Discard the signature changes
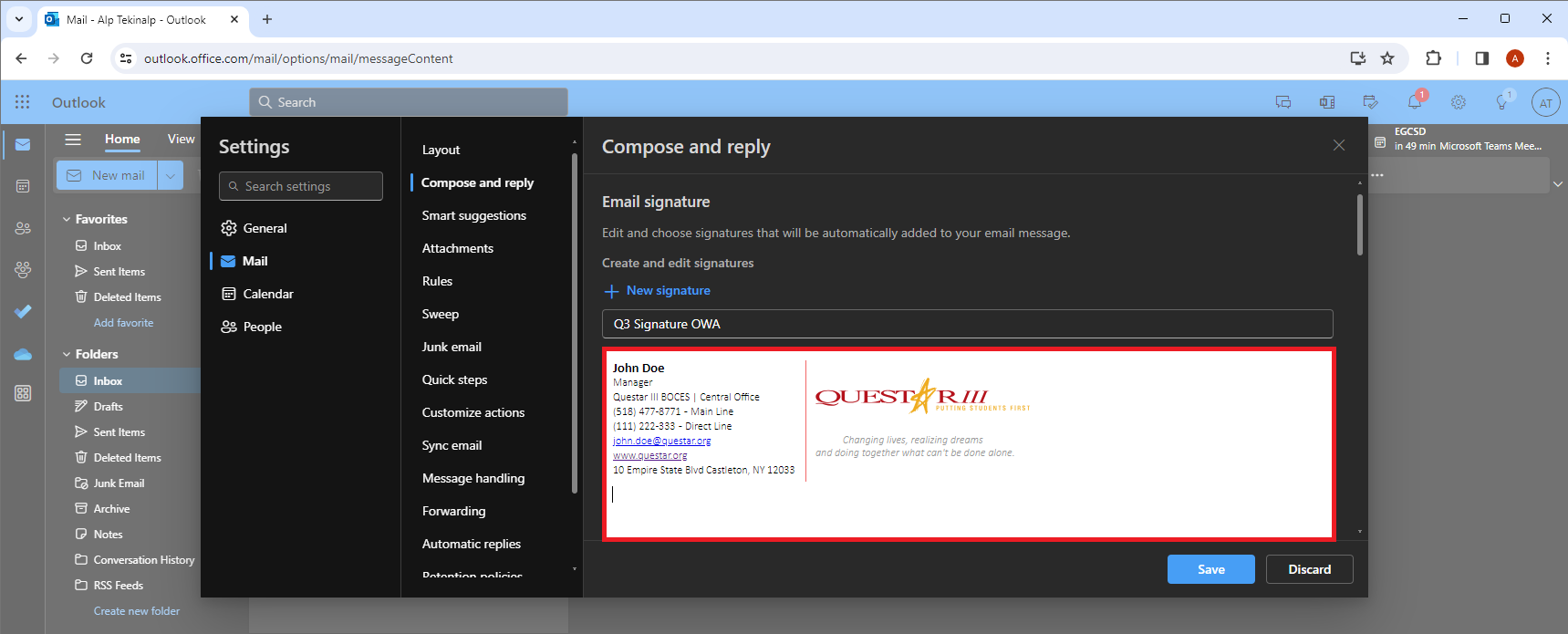The image size is (1568, 634). point(1309,569)
